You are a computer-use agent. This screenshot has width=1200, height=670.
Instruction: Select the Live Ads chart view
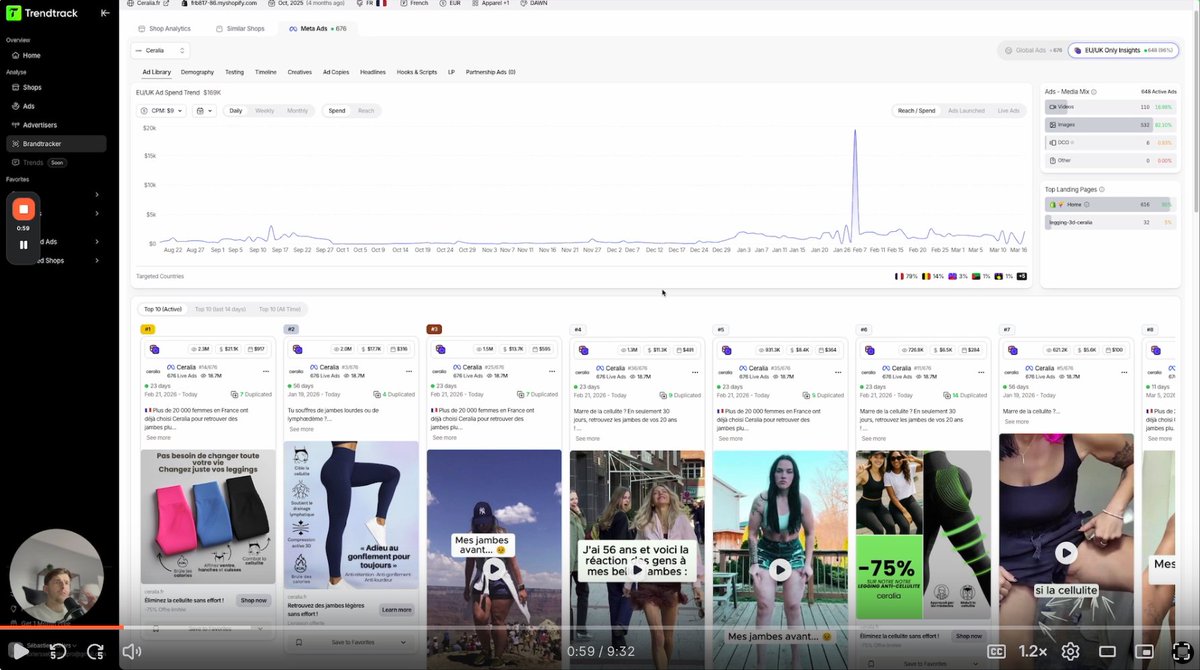pos(1008,111)
